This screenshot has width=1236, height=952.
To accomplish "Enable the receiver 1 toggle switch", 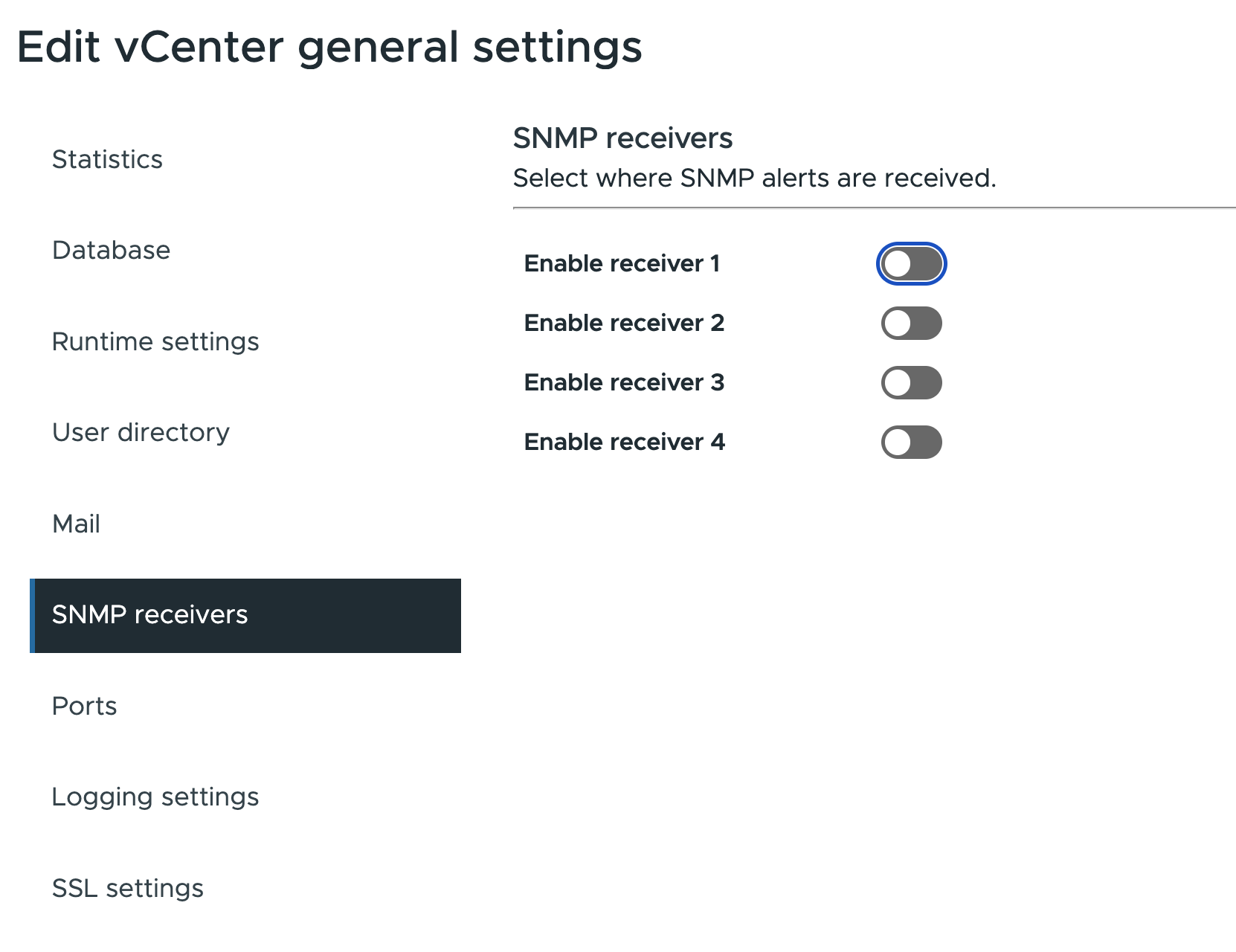I will coord(911,264).
